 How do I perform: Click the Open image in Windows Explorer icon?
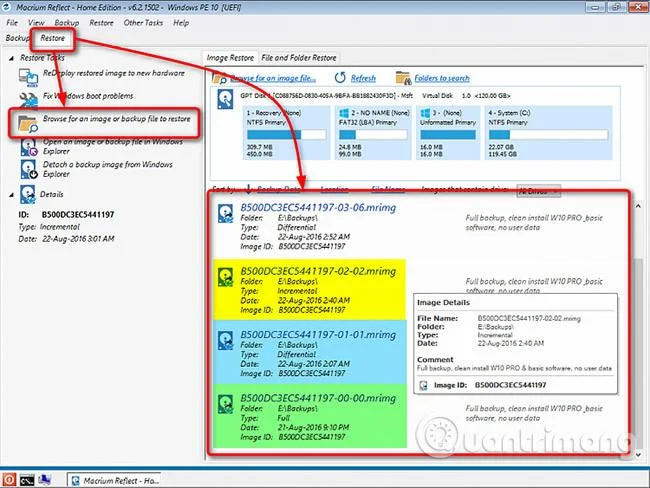(x=29, y=147)
